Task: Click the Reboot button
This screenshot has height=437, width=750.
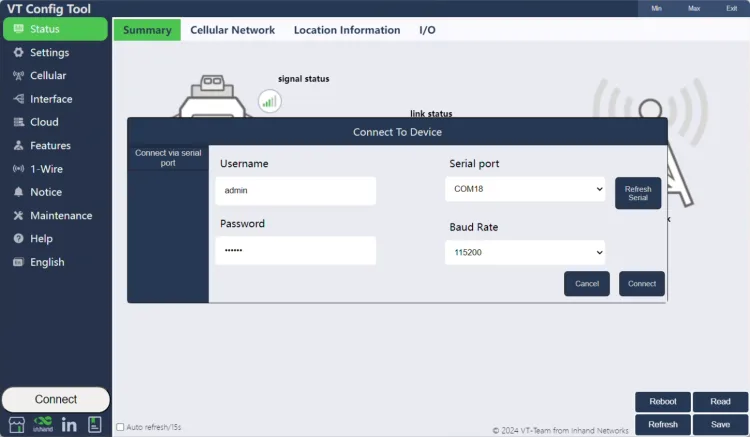Action: pyautogui.click(x=663, y=402)
